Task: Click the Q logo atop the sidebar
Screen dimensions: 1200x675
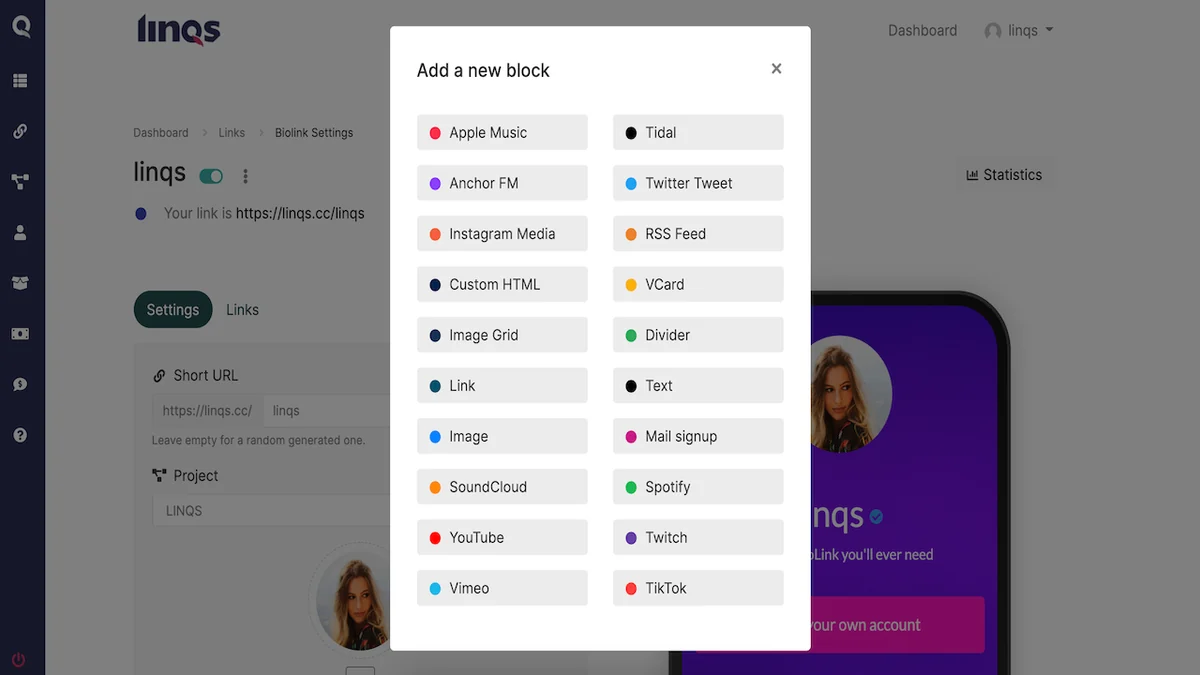Action: (x=21, y=26)
